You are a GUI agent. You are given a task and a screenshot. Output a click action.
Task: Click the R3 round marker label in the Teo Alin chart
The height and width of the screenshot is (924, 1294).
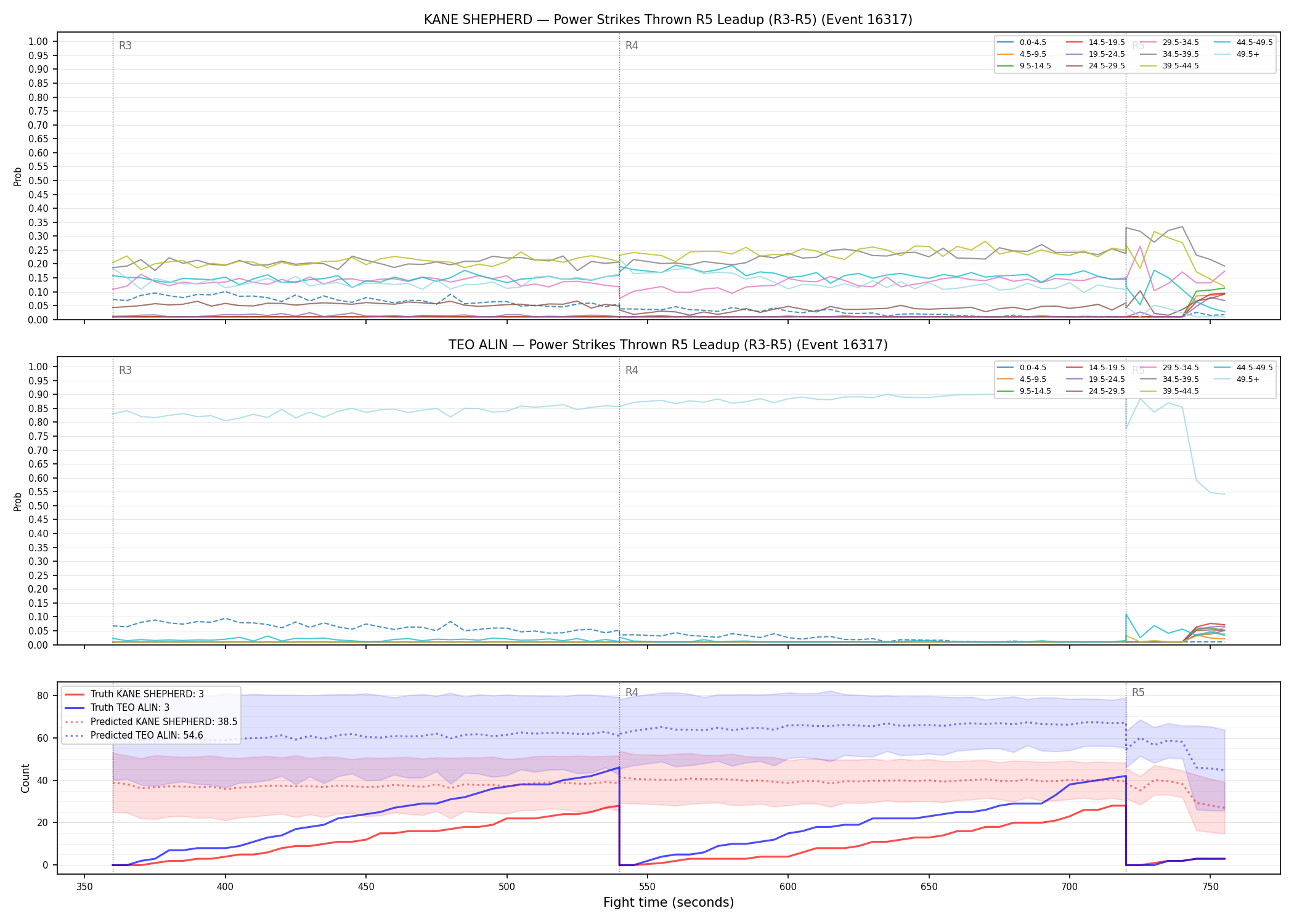(x=125, y=370)
